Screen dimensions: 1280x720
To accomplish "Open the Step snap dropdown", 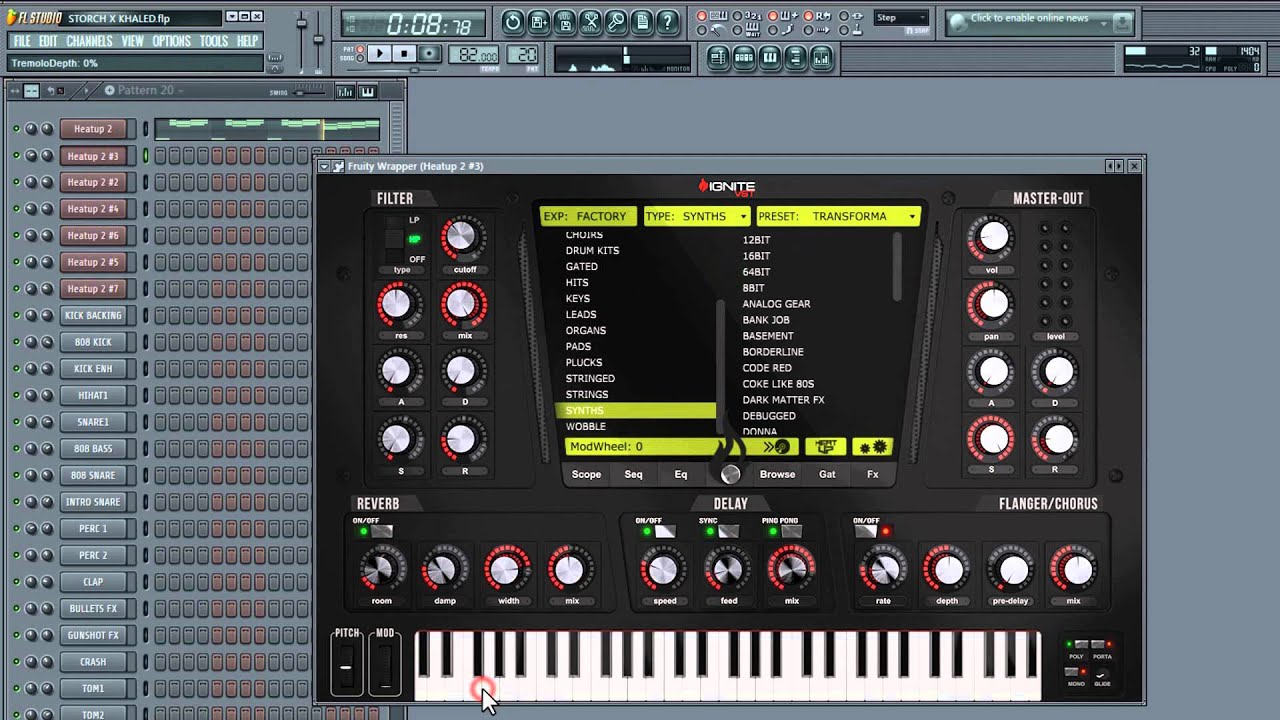I will pyautogui.click(x=902, y=18).
